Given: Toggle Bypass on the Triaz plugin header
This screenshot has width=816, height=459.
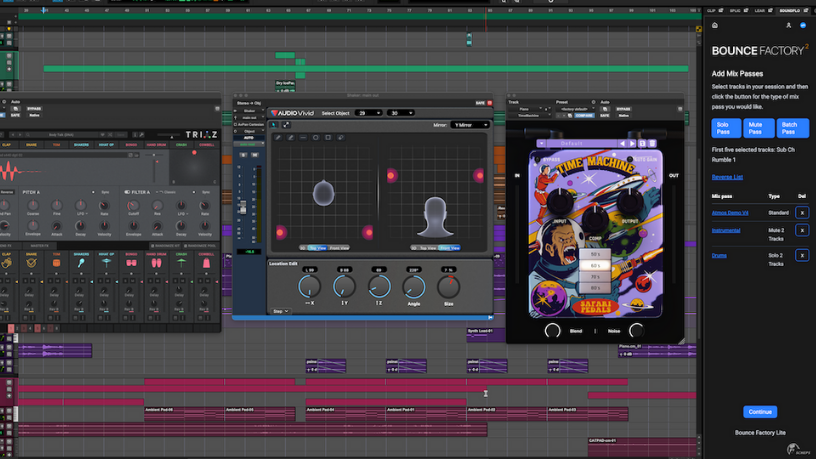Looking at the screenshot, I should pos(34,109).
